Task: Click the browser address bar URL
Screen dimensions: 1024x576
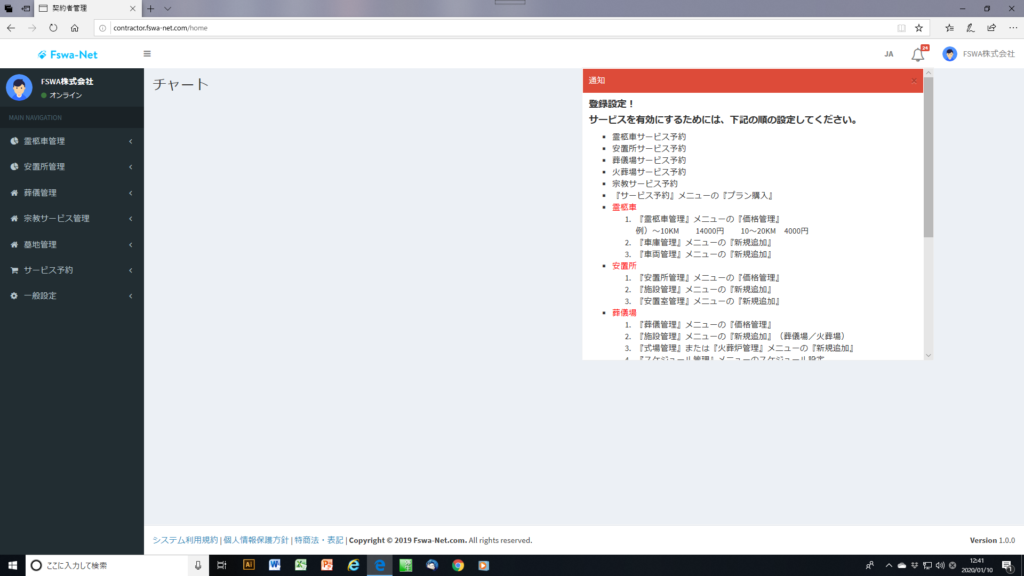Action: pos(161,28)
